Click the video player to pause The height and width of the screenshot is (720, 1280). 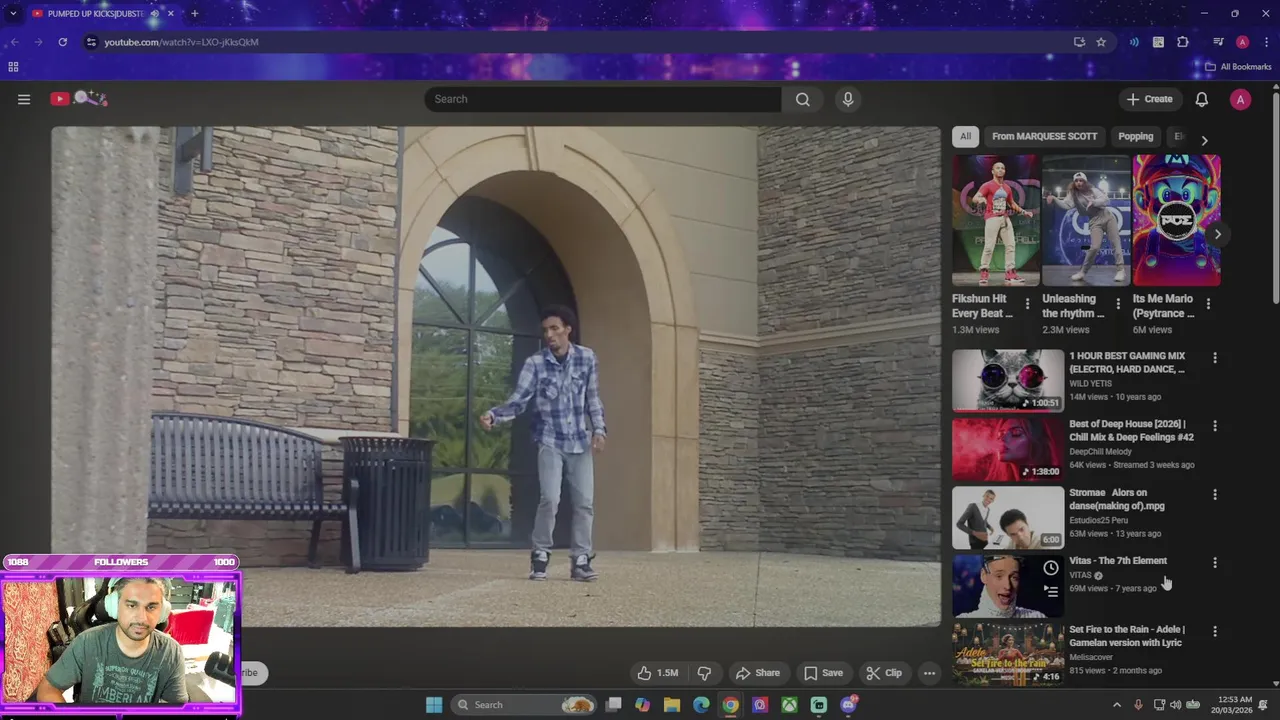coord(496,376)
